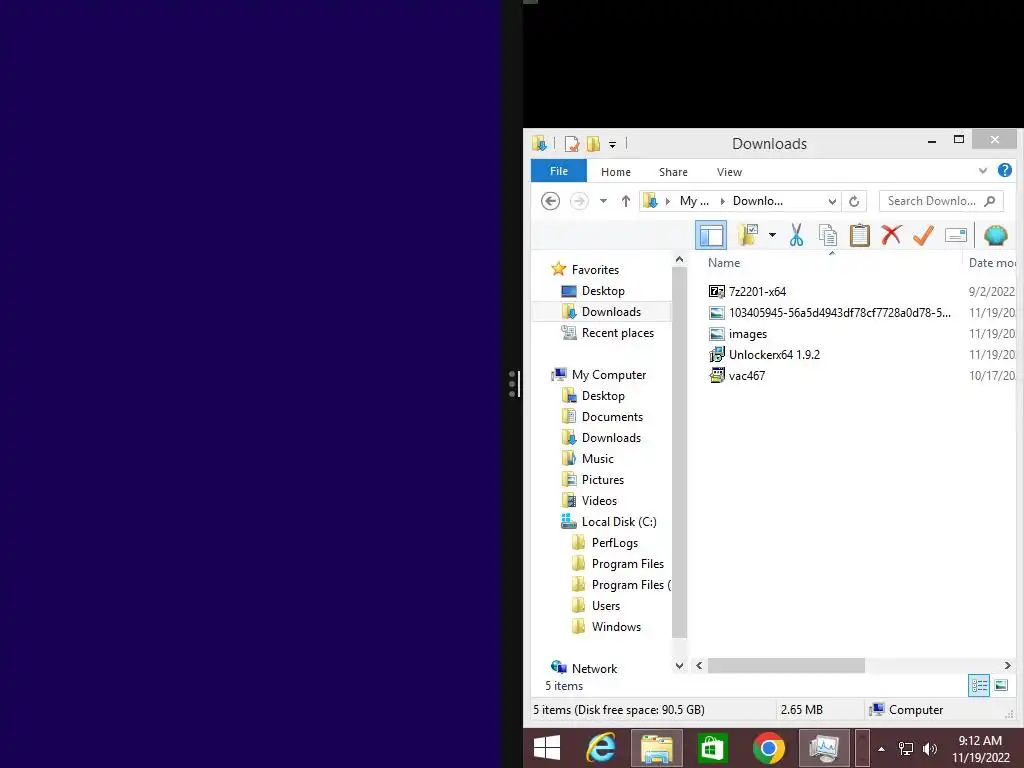Open the Windows Start button
This screenshot has height=768, width=1024.
coord(547,748)
